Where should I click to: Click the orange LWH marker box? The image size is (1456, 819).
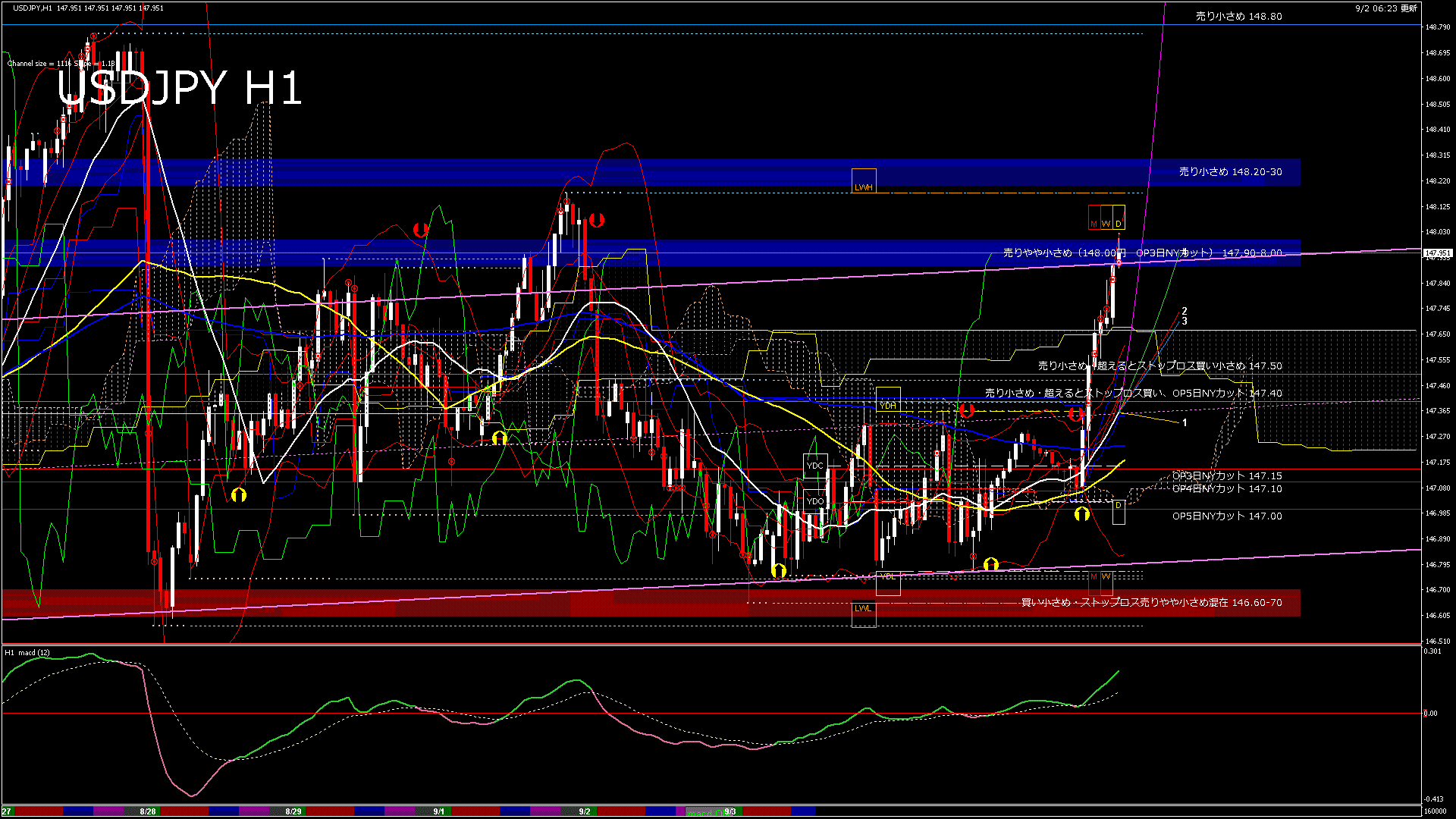pos(864,180)
